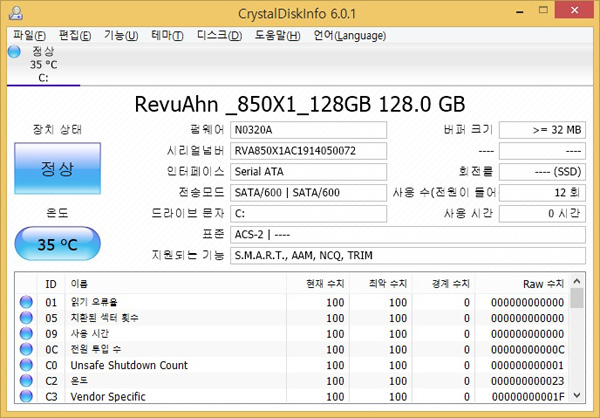Click the SMART list scrollbar thumb

pyautogui.click(x=577, y=298)
